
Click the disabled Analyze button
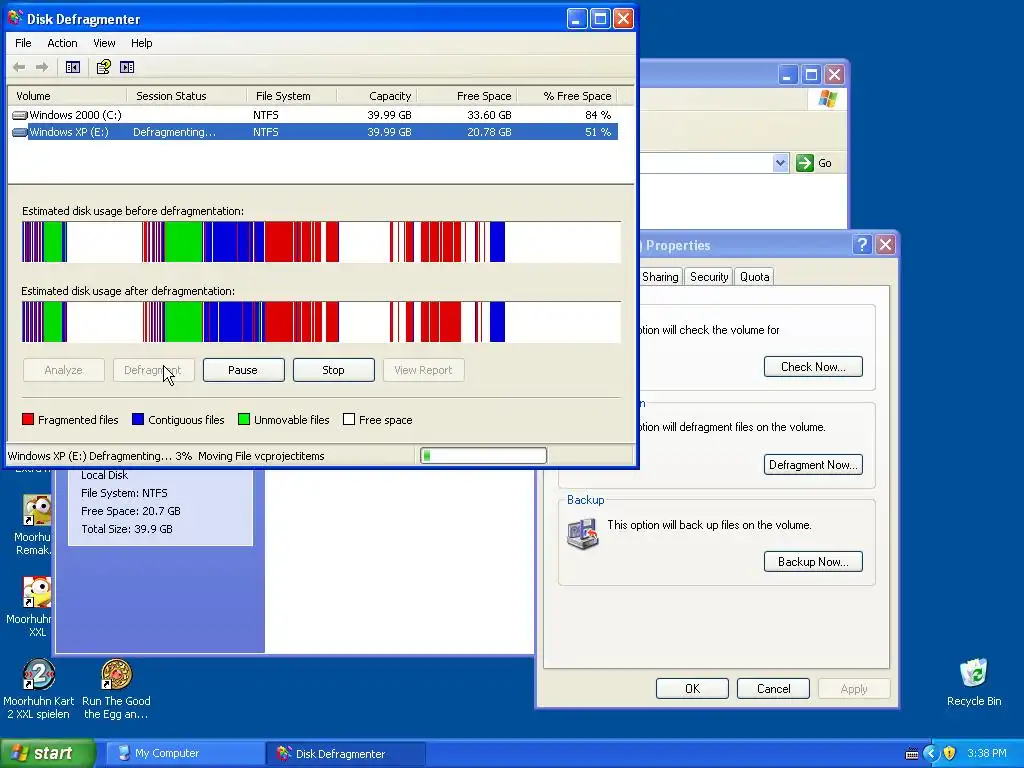click(x=63, y=370)
